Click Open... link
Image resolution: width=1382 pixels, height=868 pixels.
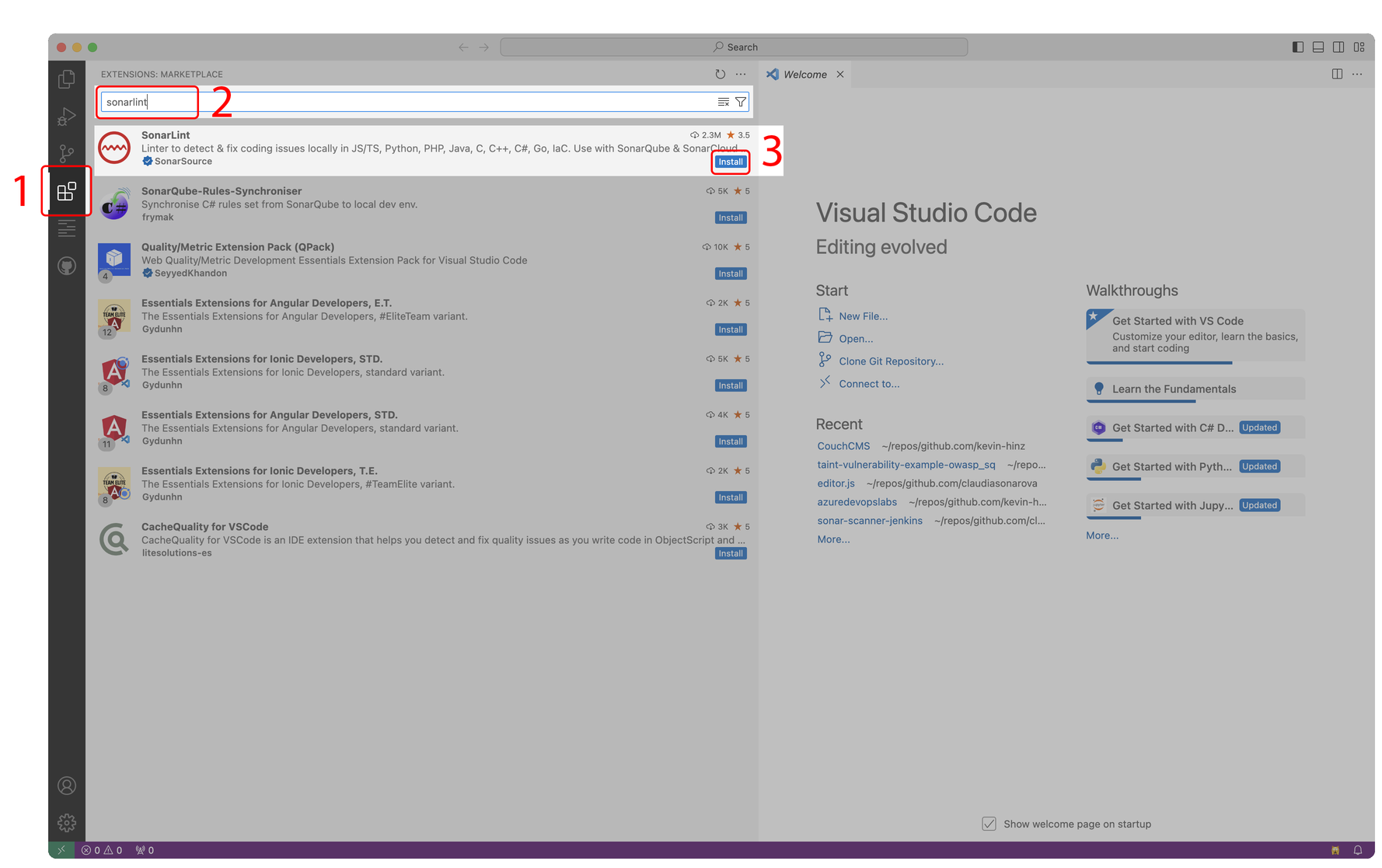[856, 339]
